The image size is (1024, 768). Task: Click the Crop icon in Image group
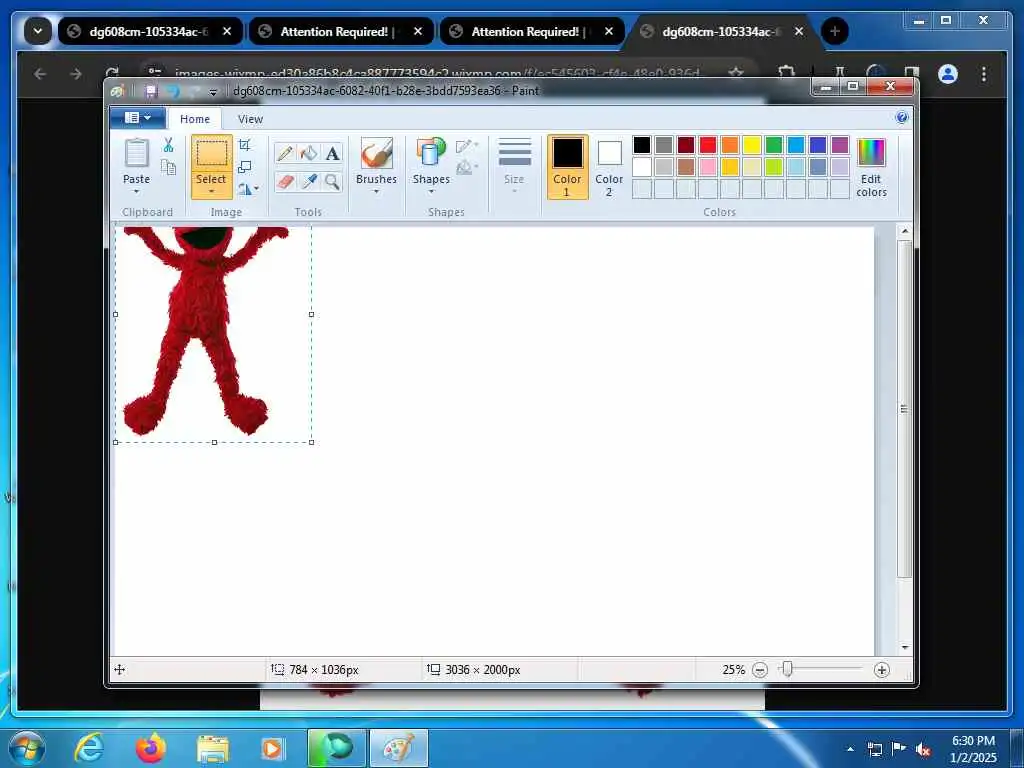[x=245, y=145]
